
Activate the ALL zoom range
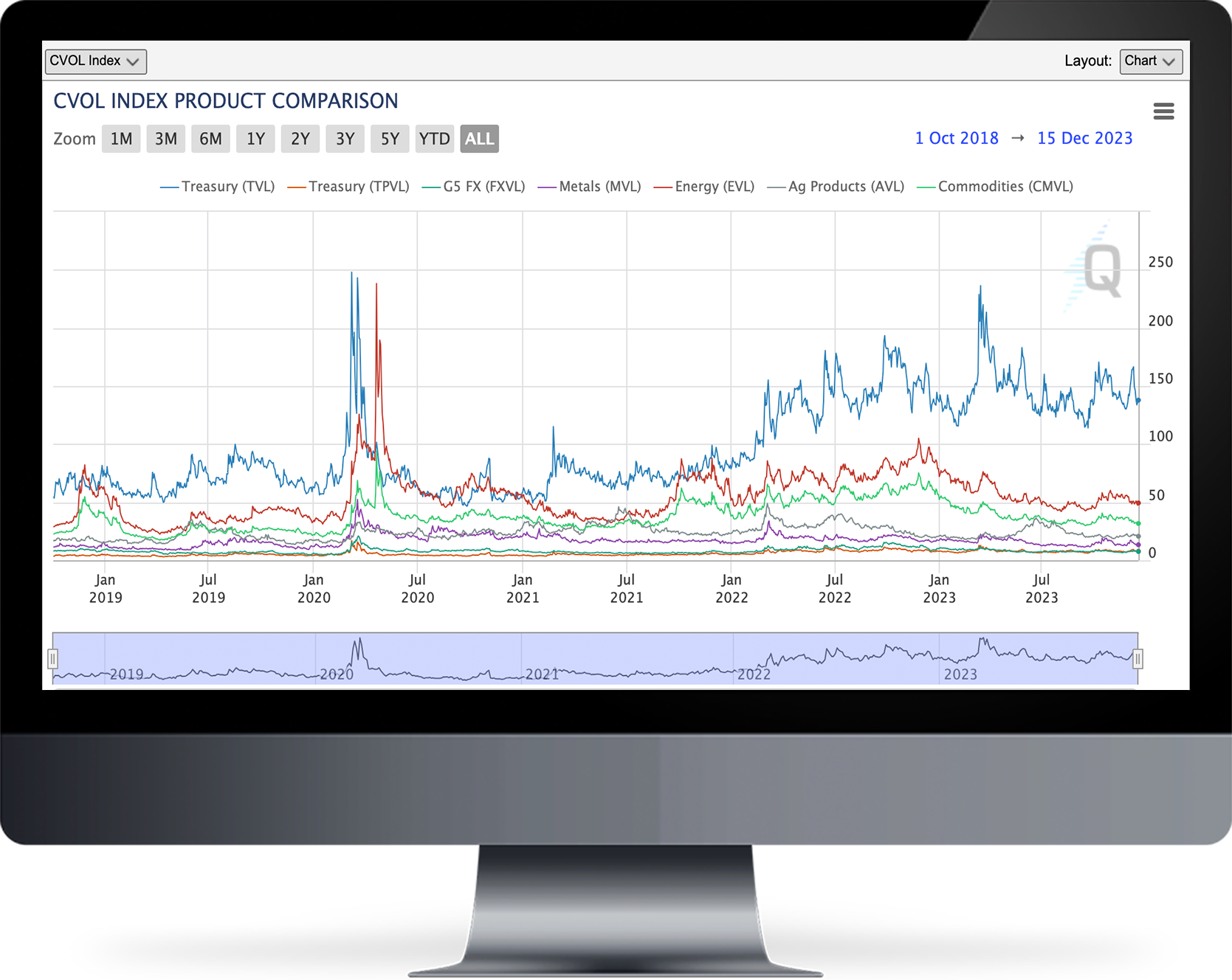click(x=479, y=139)
